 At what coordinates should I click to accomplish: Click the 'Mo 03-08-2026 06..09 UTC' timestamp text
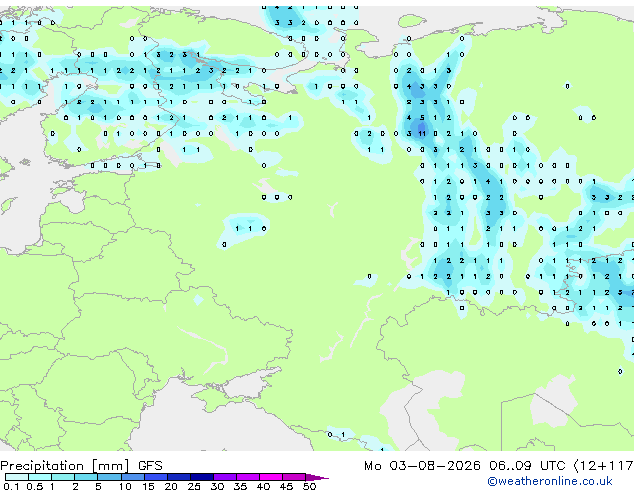pos(465,466)
